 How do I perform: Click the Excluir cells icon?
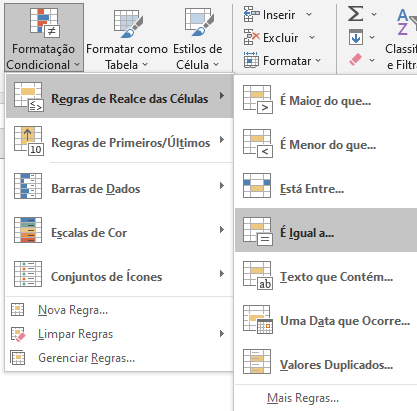(x=252, y=37)
